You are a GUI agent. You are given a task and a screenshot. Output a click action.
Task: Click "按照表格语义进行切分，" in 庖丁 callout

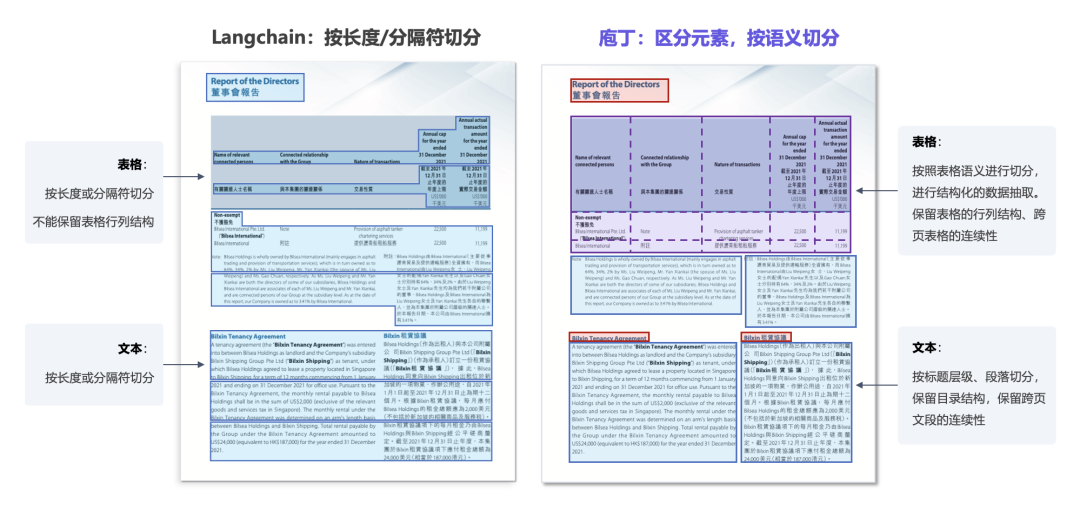pos(975,170)
